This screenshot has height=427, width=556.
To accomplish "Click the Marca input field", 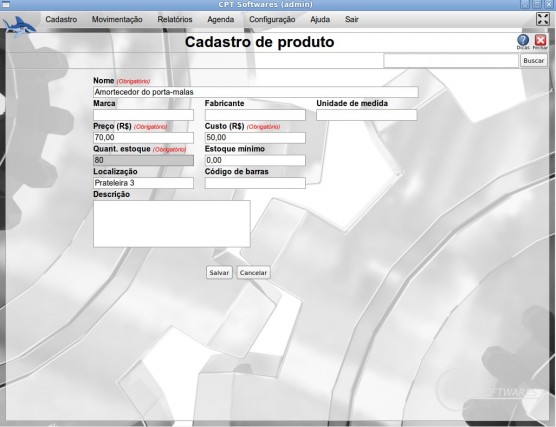I will coord(143,115).
